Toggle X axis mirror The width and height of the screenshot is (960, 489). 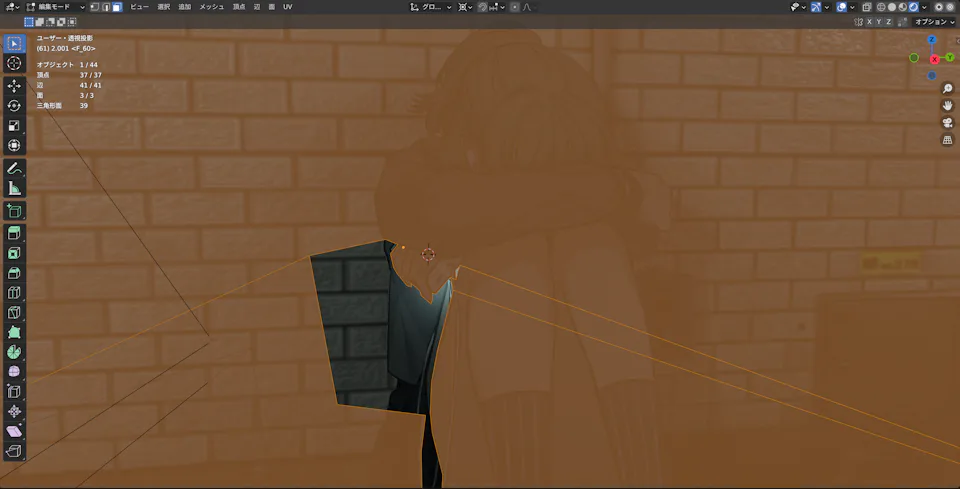(869, 21)
